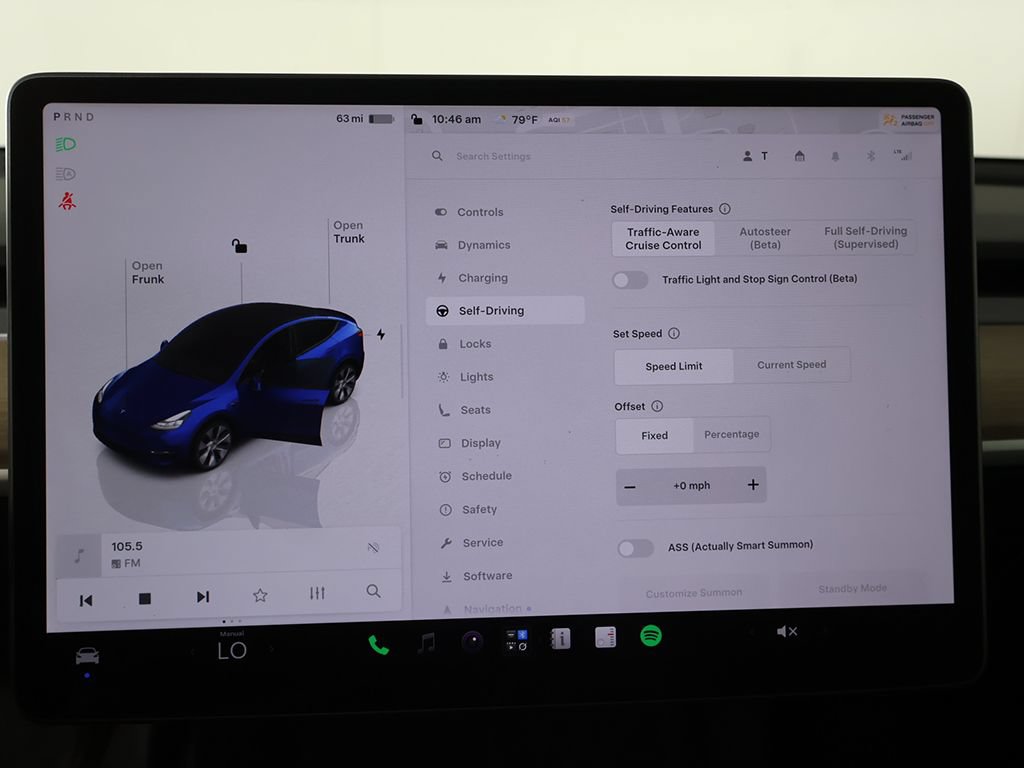Open the Service settings menu
The height and width of the screenshot is (768, 1024).
pos(510,543)
